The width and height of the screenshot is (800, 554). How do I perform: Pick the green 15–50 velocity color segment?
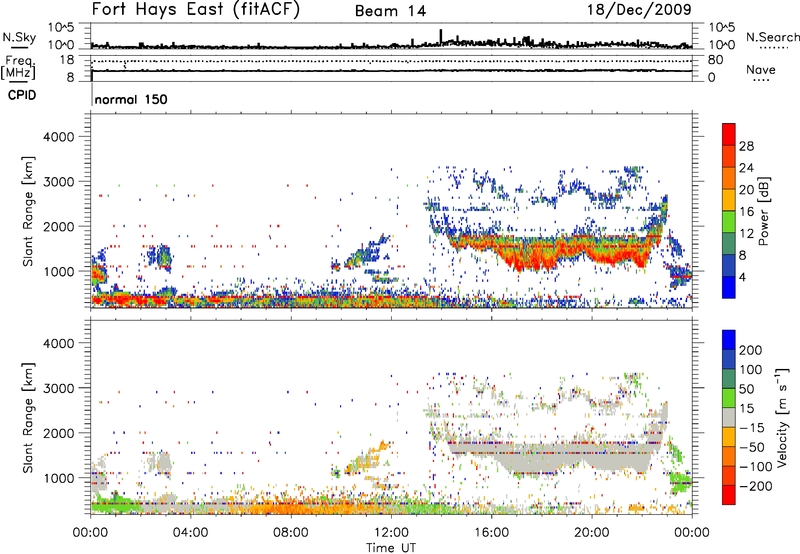tap(729, 398)
